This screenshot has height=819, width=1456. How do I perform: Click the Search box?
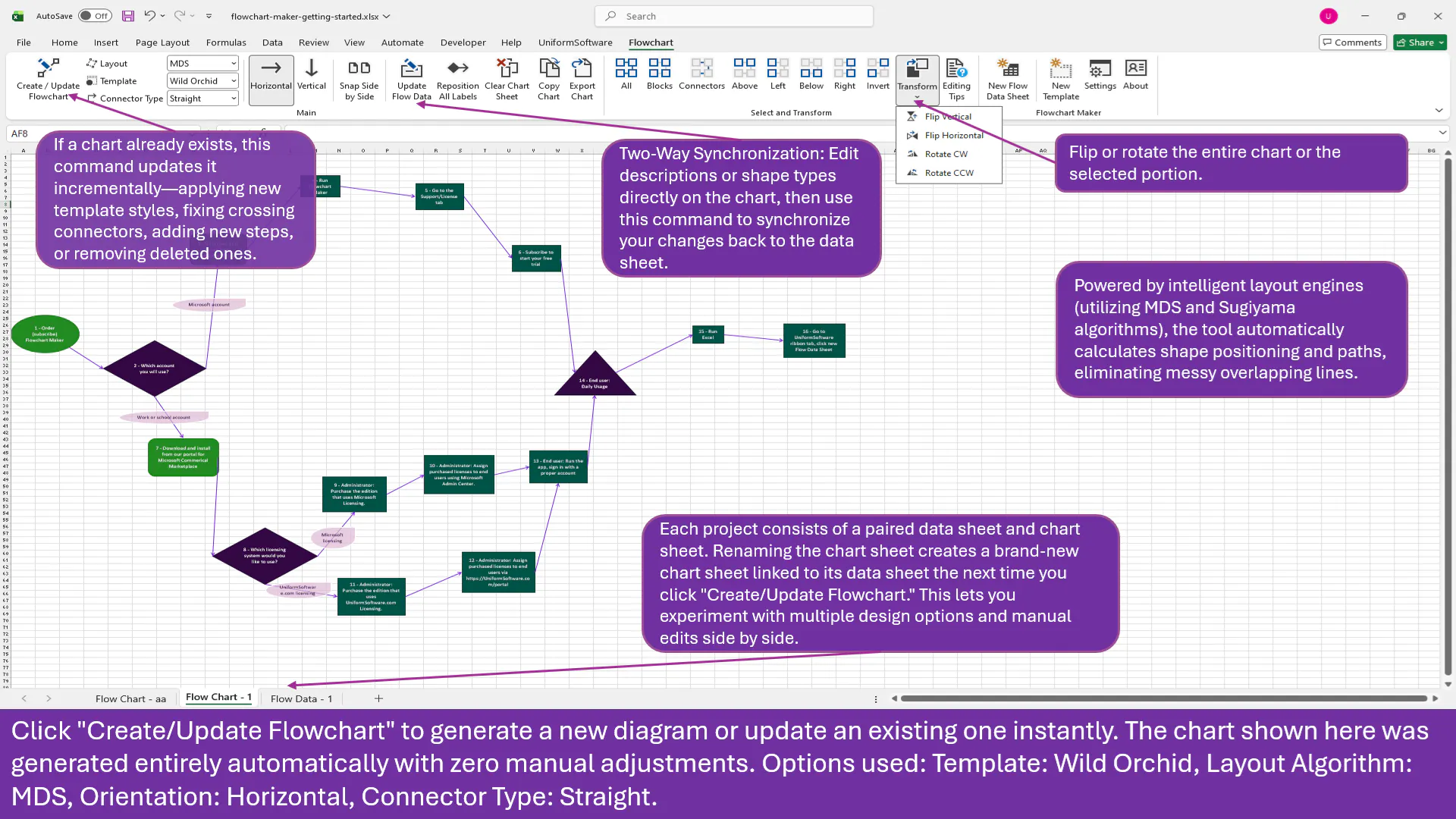734,16
